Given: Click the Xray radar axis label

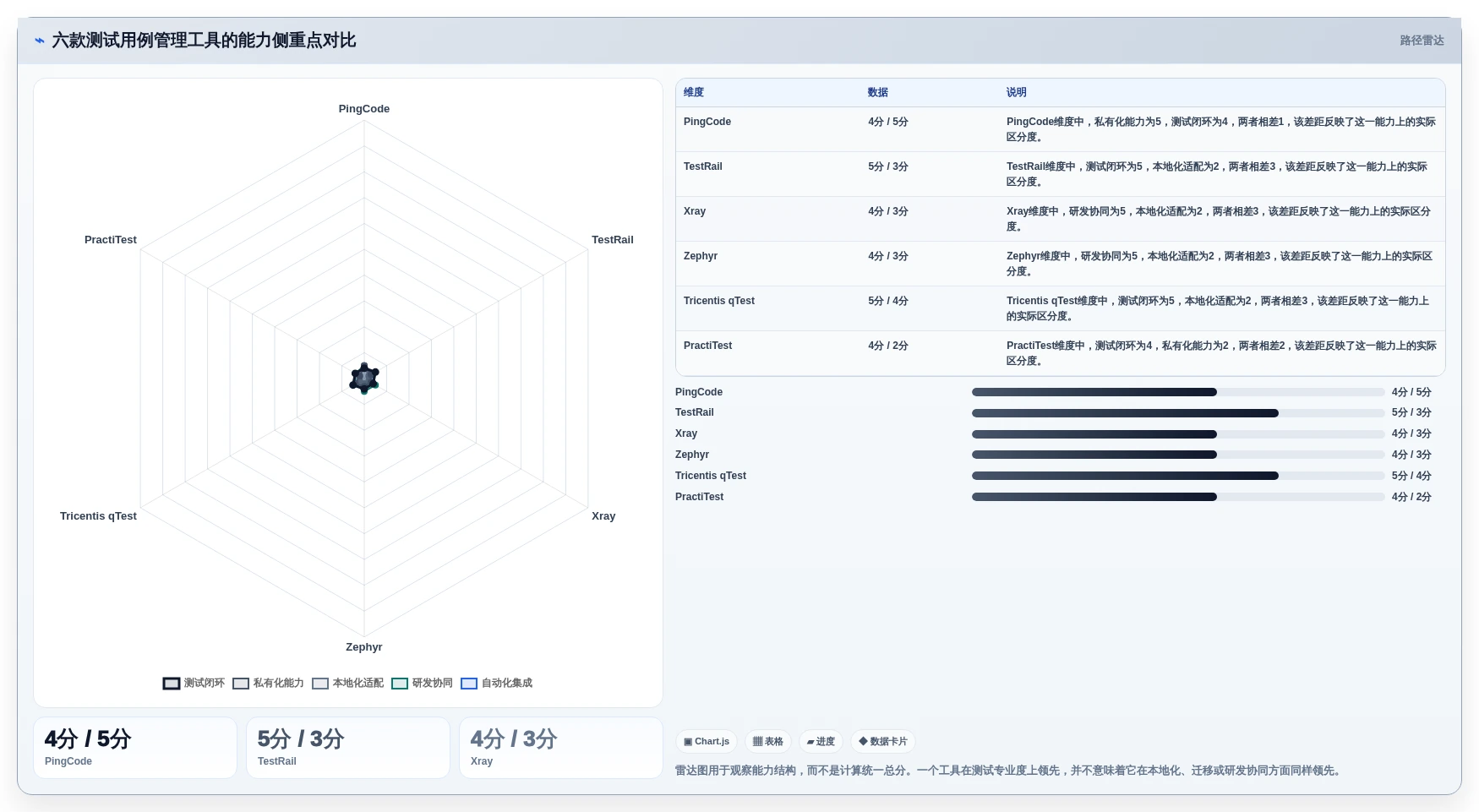Looking at the screenshot, I should 603,516.
